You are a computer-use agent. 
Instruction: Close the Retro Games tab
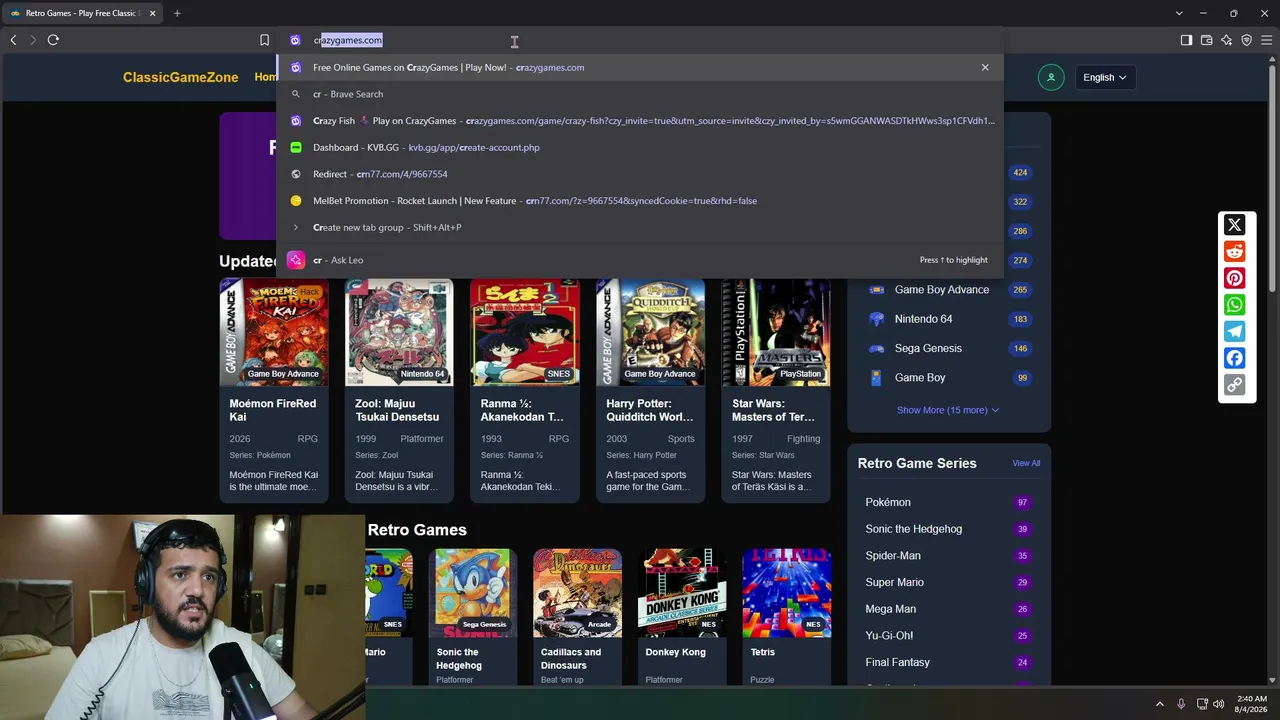pyautogui.click(x=153, y=13)
